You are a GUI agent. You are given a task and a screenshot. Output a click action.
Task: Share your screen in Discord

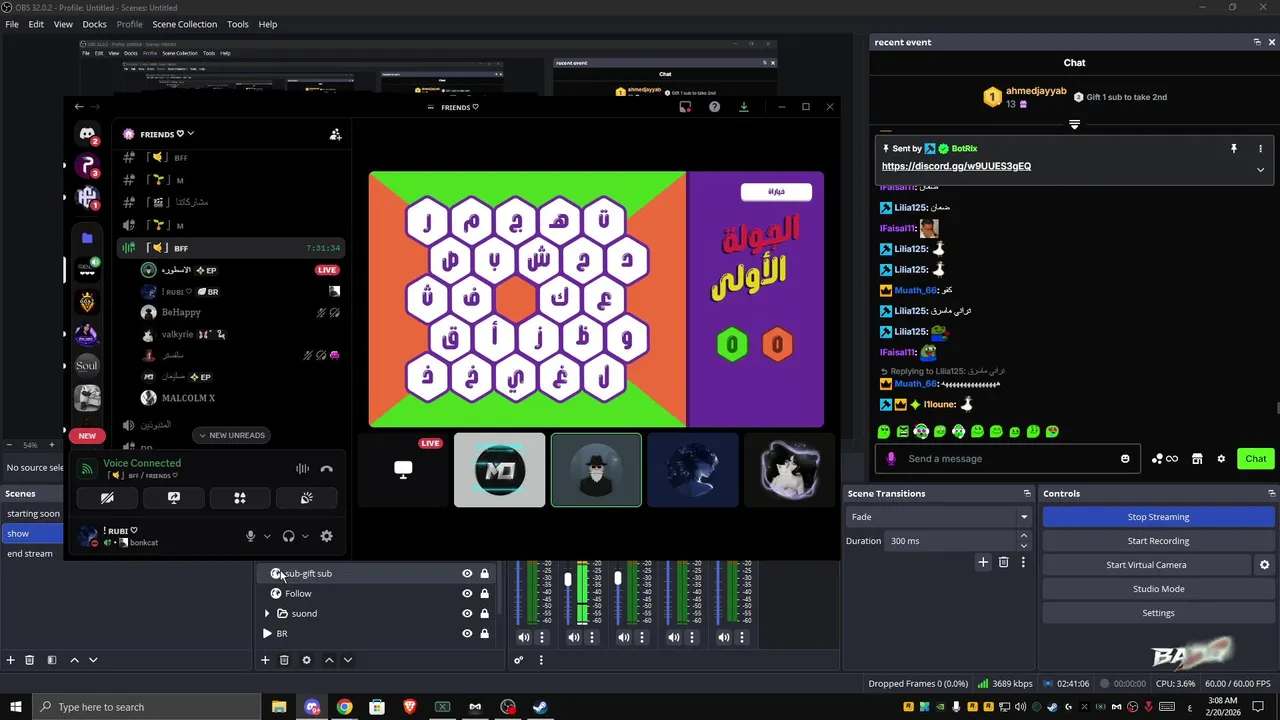174,498
